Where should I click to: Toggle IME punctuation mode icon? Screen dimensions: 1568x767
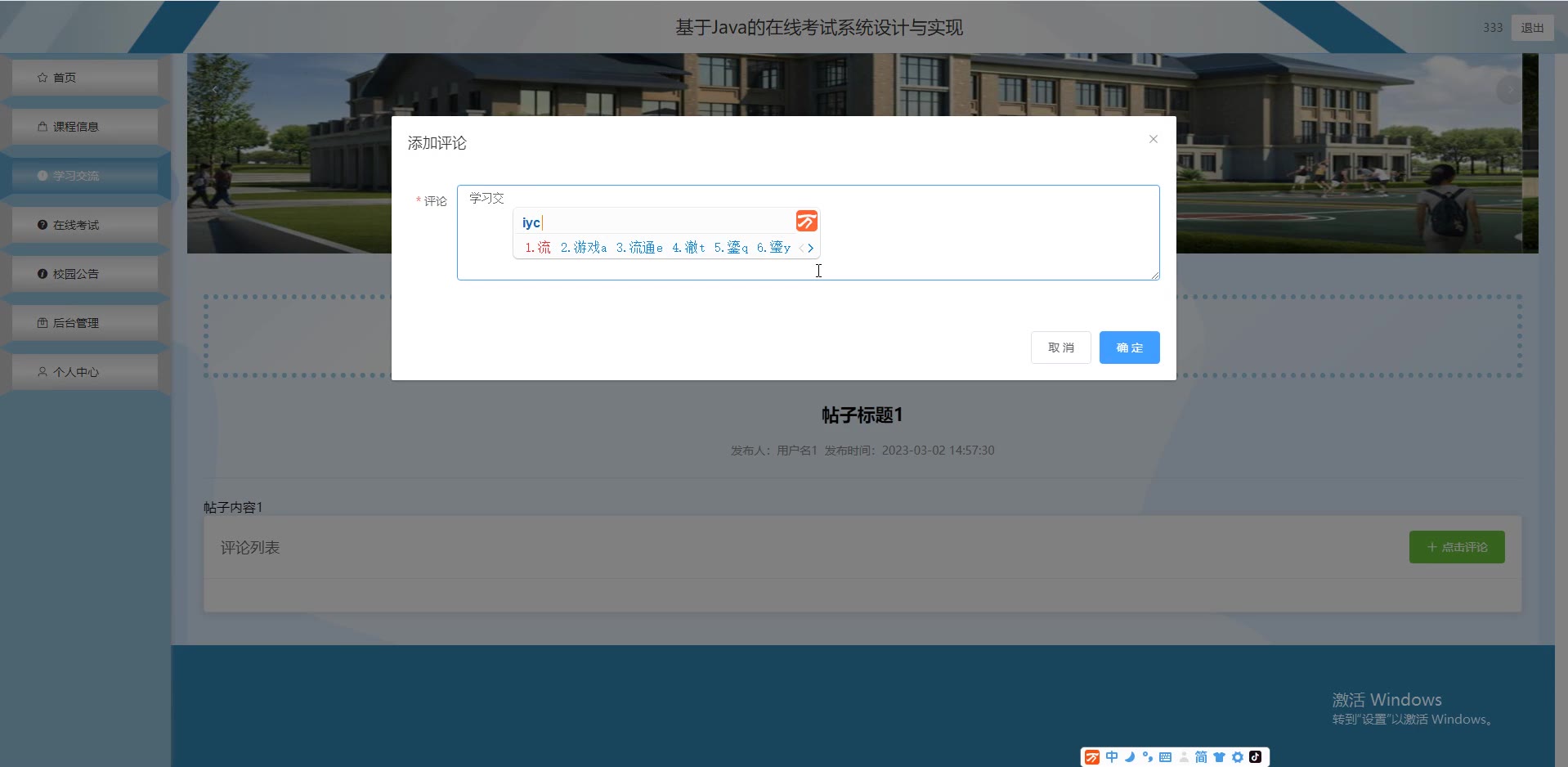tap(1148, 757)
